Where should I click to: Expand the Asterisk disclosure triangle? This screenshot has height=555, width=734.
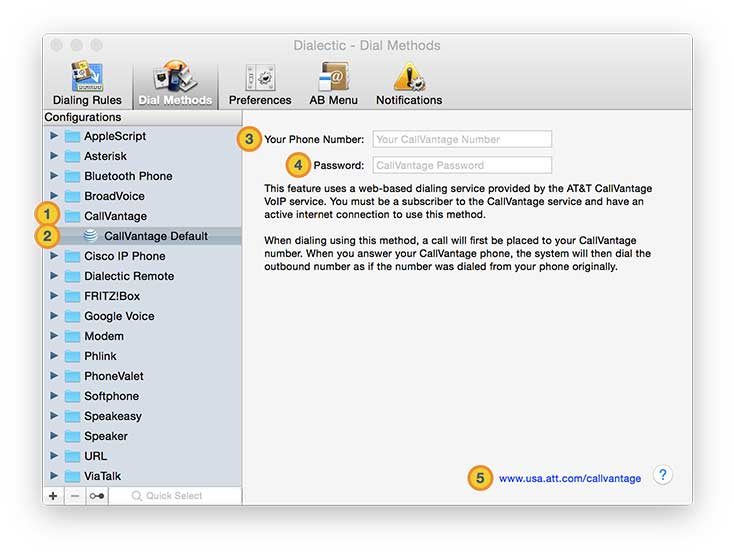[x=54, y=155]
